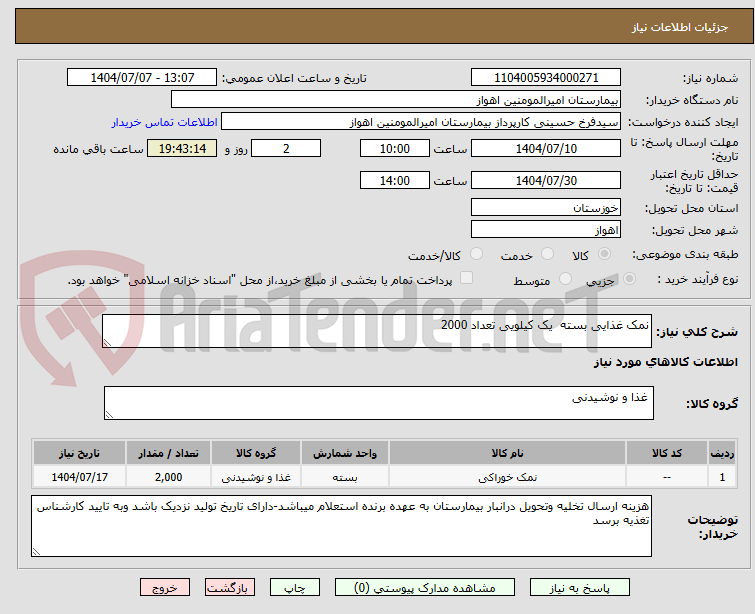Click the announcement date field 1404/07/07 - 13:07
The height and width of the screenshot is (614, 755).
click(142, 78)
